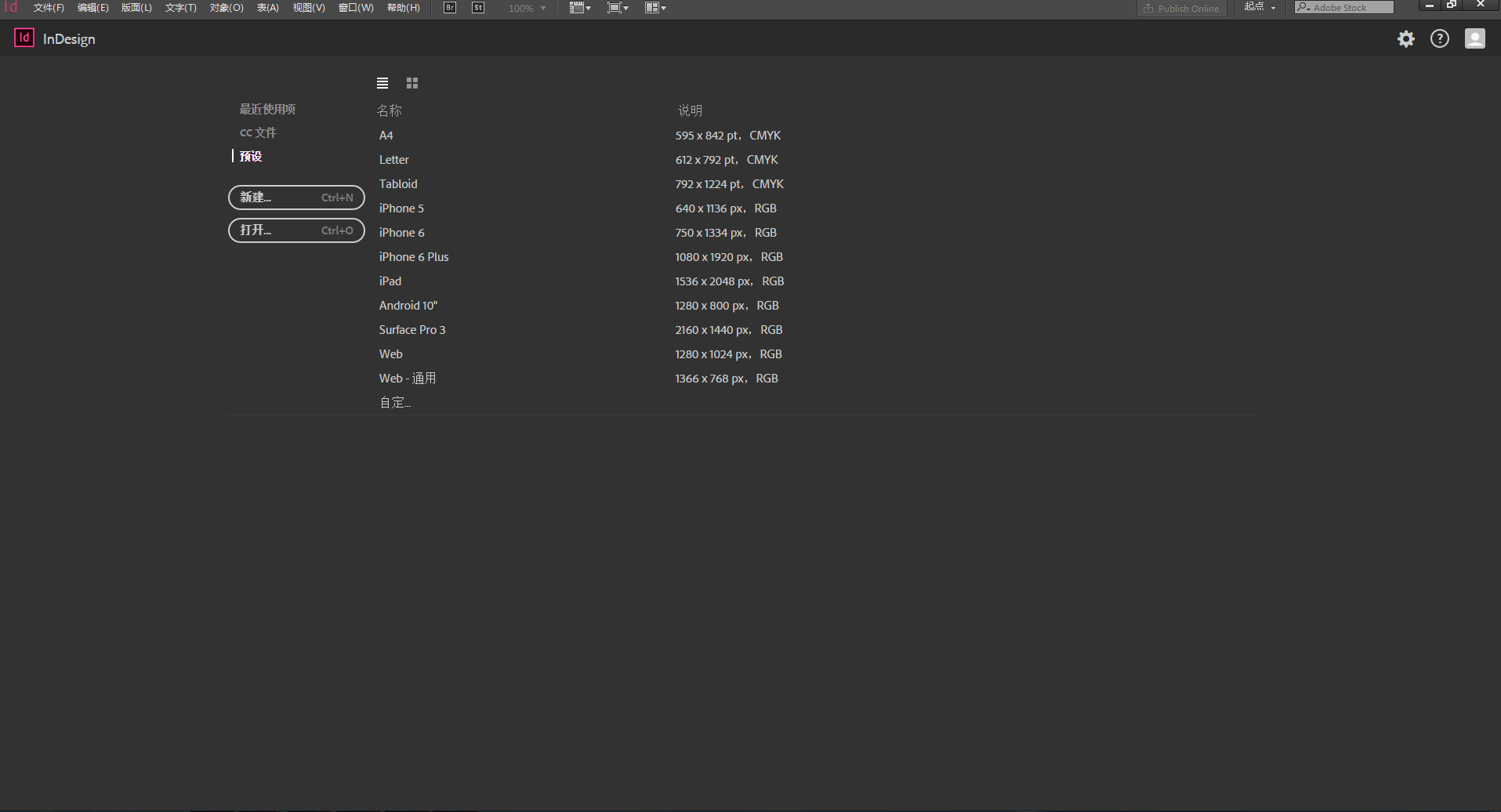The width and height of the screenshot is (1501, 812).
Task: Choose the Web preset
Action: pos(391,354)
